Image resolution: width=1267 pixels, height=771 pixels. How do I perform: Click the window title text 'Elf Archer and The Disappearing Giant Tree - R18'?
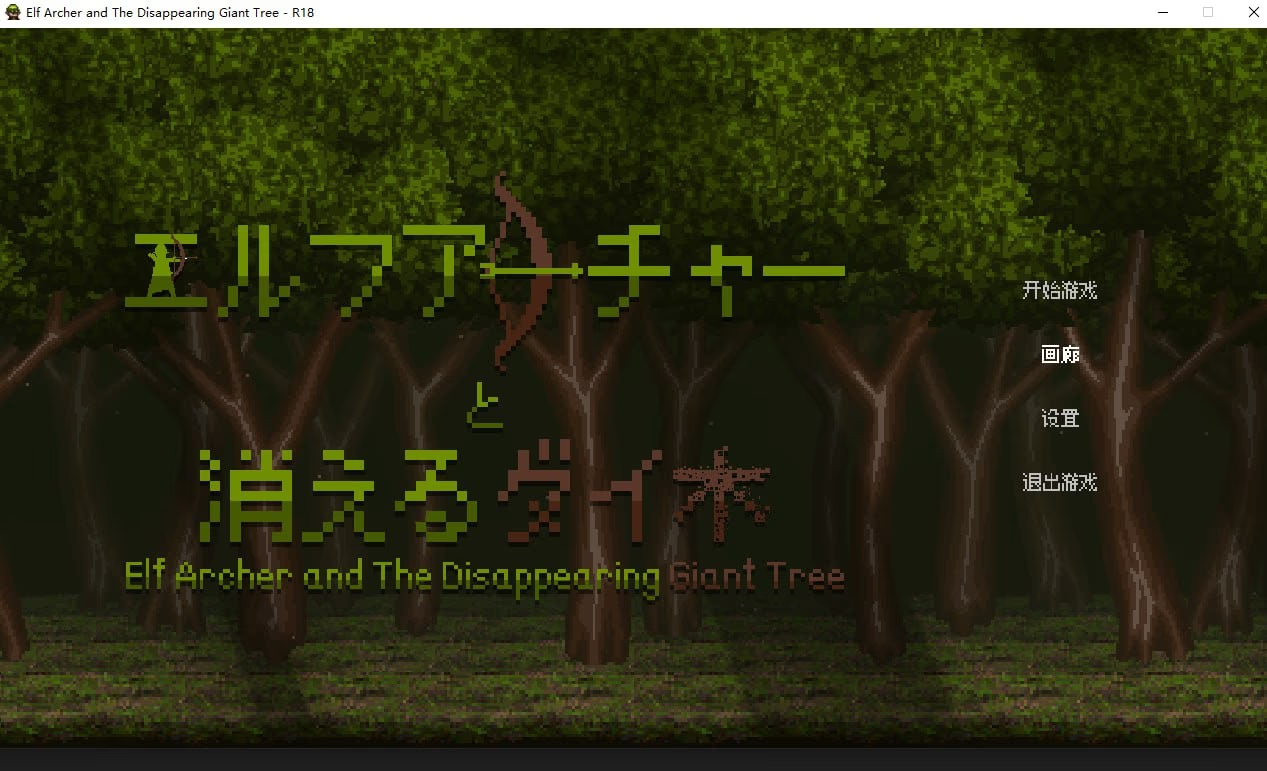click(171, 13)
